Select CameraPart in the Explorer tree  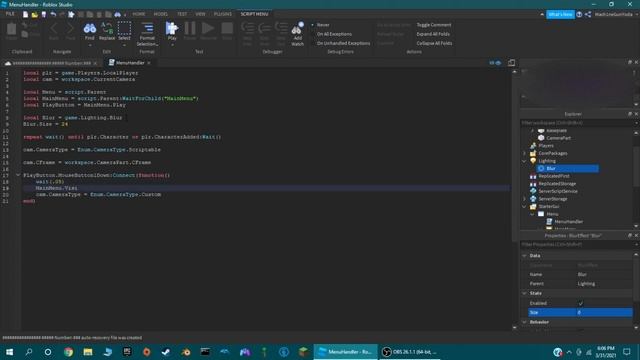(x=558, y=138)
